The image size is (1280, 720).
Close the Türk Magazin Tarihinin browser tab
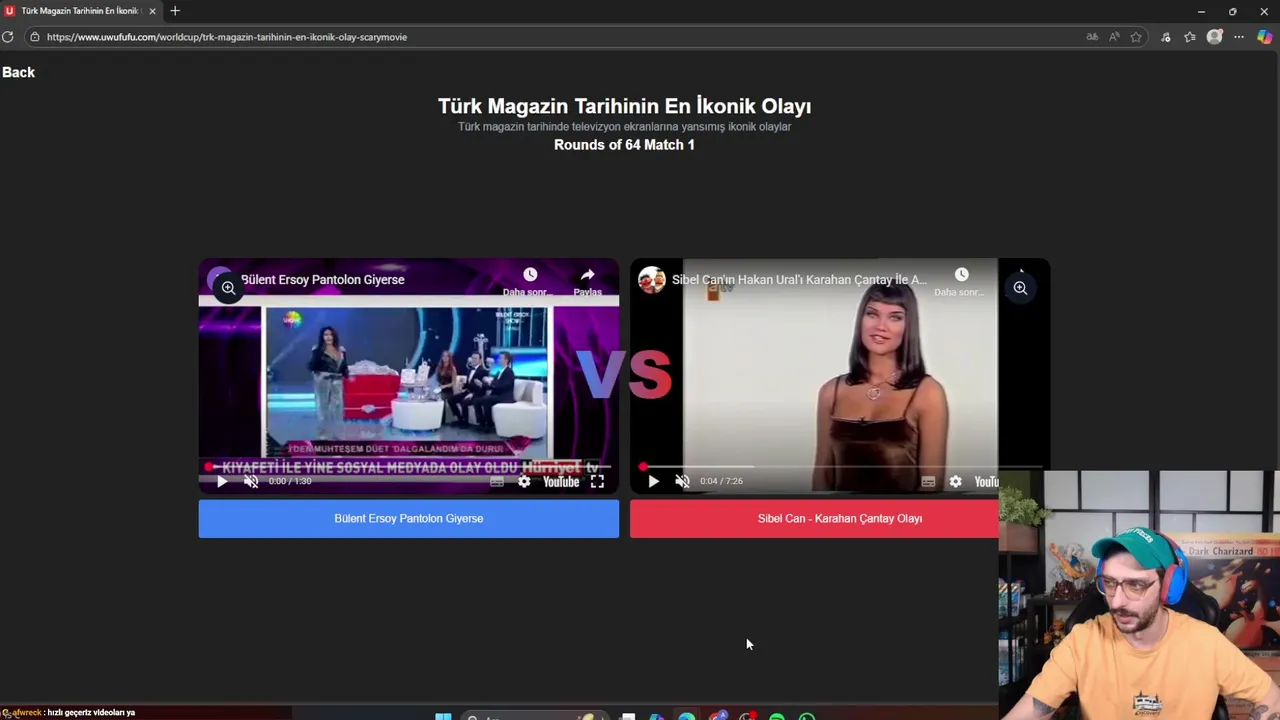[x=152, y=11]
